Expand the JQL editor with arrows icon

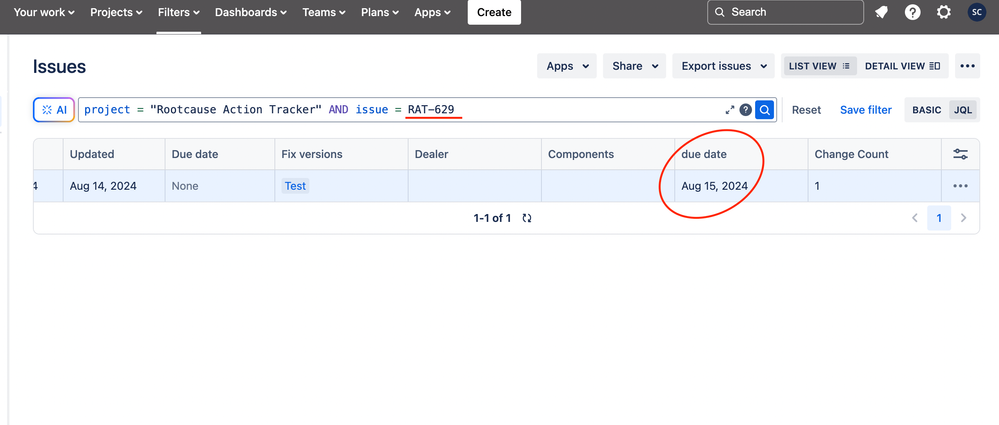coord(730,110)
